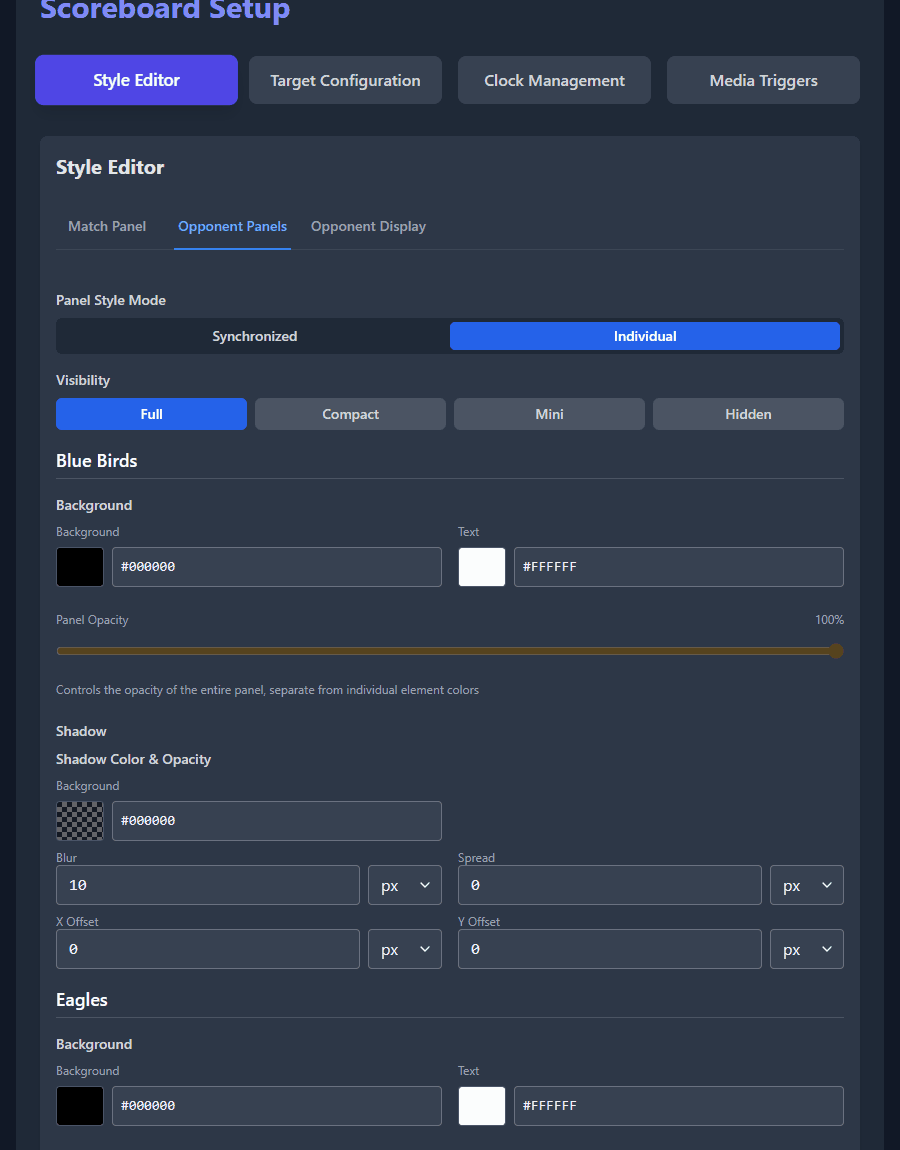This screenshot has width=900, height=1150.
Task: Set panel style mode to Synchronized
Action: click(x=255, y=336)
